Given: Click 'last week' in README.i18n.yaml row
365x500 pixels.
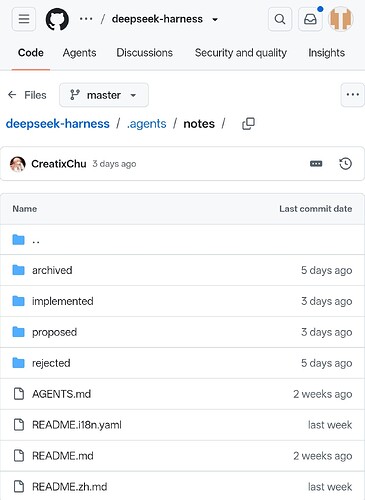Looking at the screenshot, I should [330, 425].
